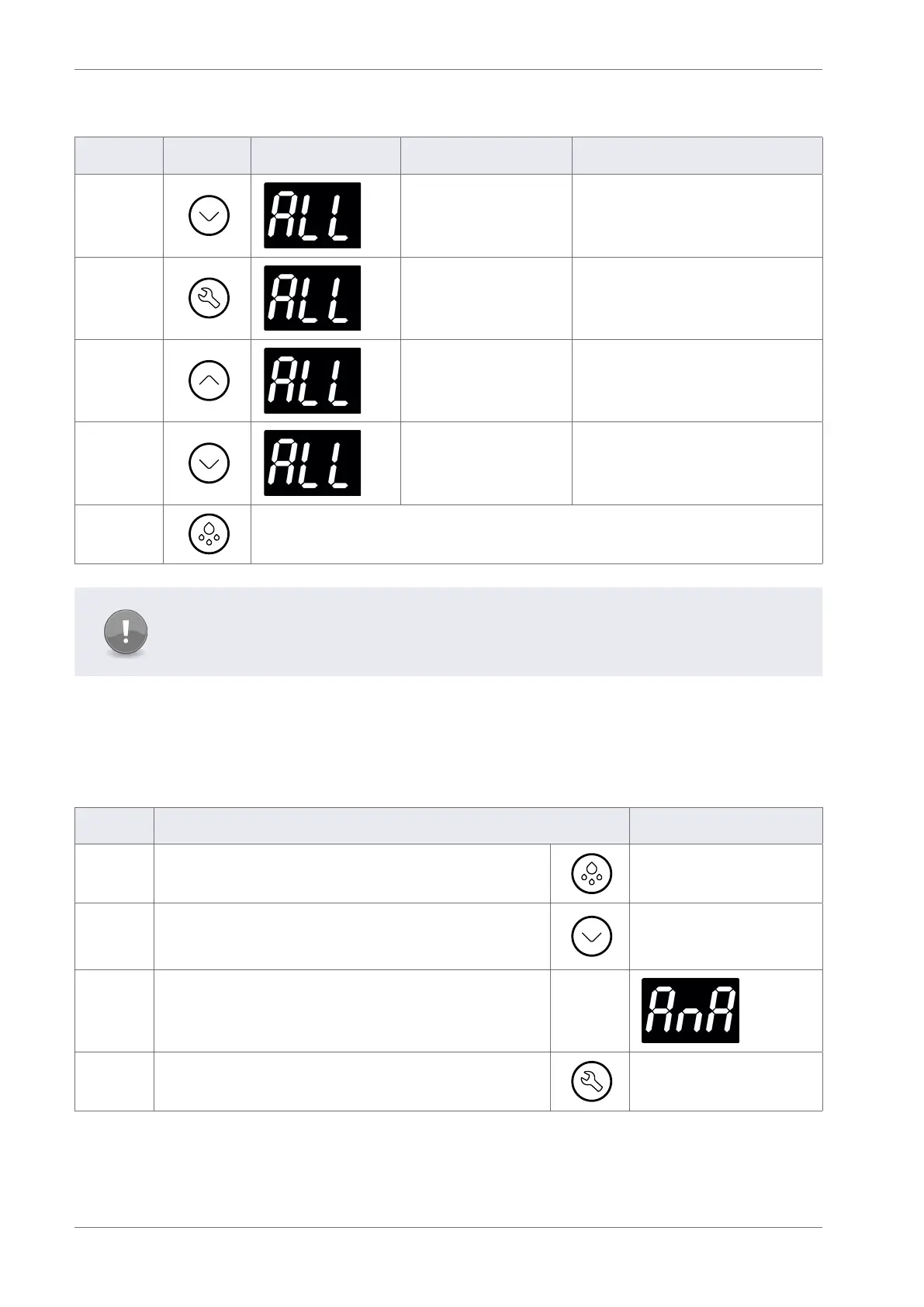Click the gray header cell above the ALL displays
The height and width of the screenshot is (1307, 924).
coord(325,155)
